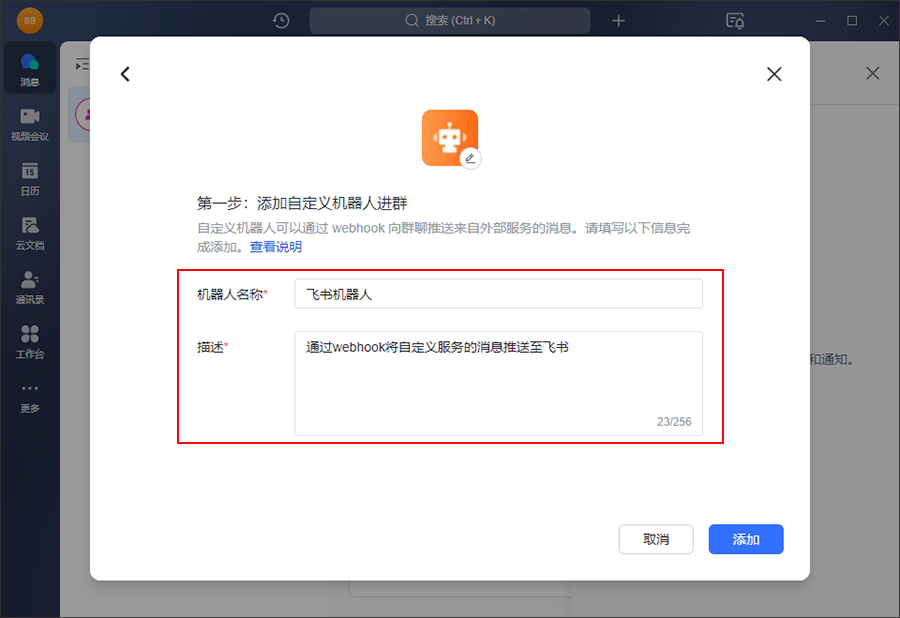Viewport: 900px width, 618px height.
Task: Open Video Meetings (视频会议) in the sidebar
Action: [30, 124]
